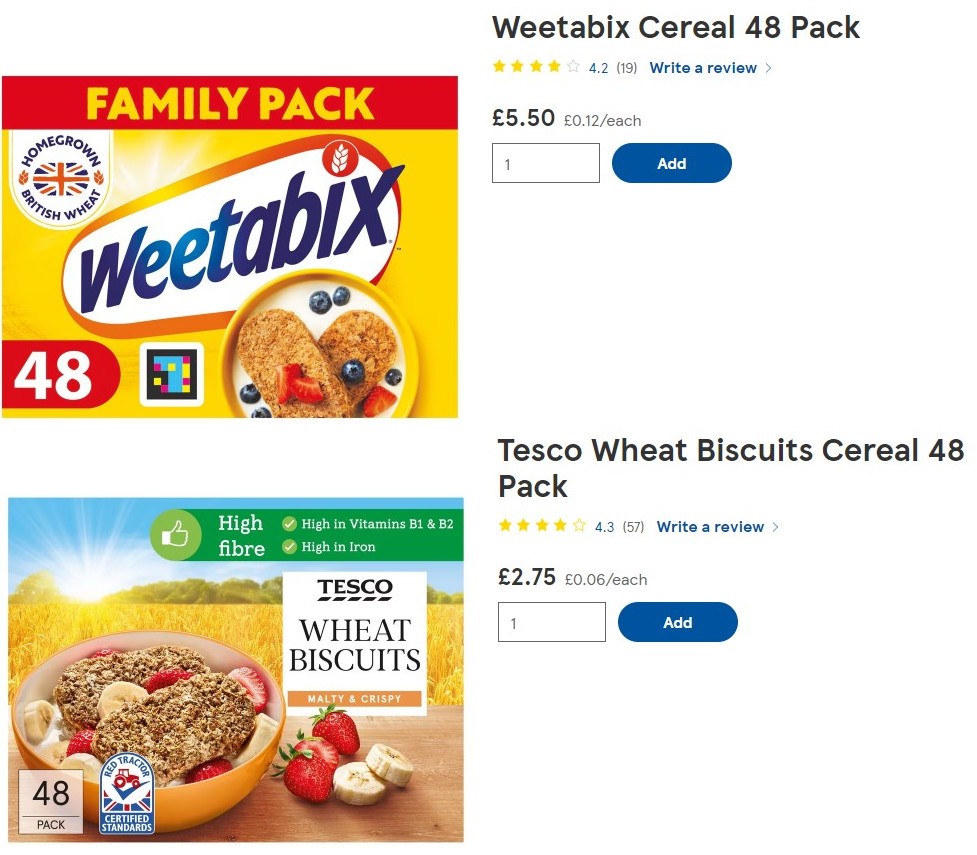This screenshot has height=855, width=977.
Task: Open Write a review for Tesco Wheat Biscuits
Action: 710,527
